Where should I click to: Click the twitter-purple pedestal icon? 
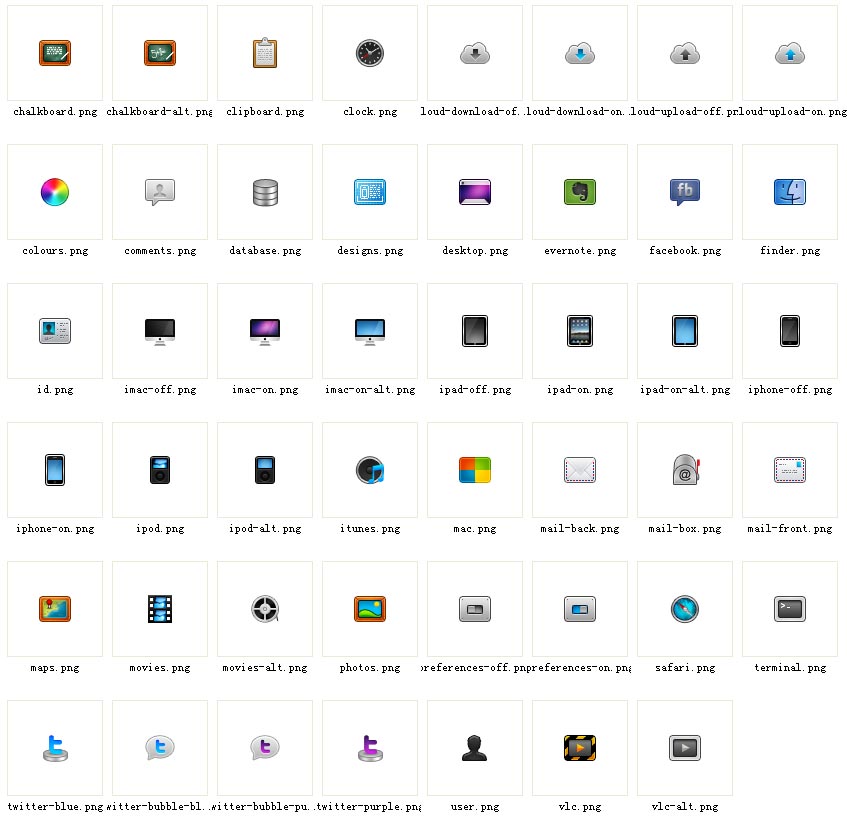(370, 748)
